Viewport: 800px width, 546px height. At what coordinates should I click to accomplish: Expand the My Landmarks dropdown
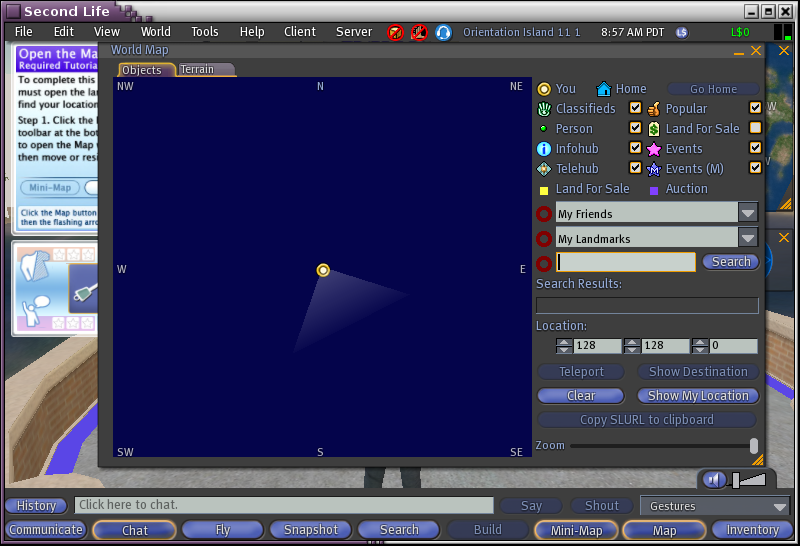748,237
